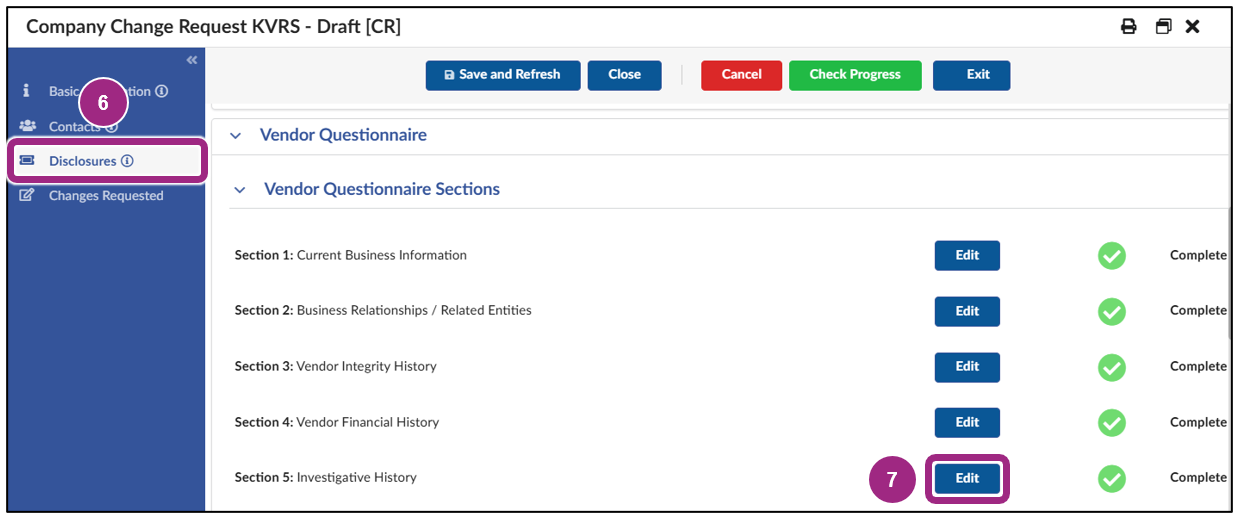1239x520 pixels.
Task: Click green check icon for Section 2
Action: [1111, 311]
